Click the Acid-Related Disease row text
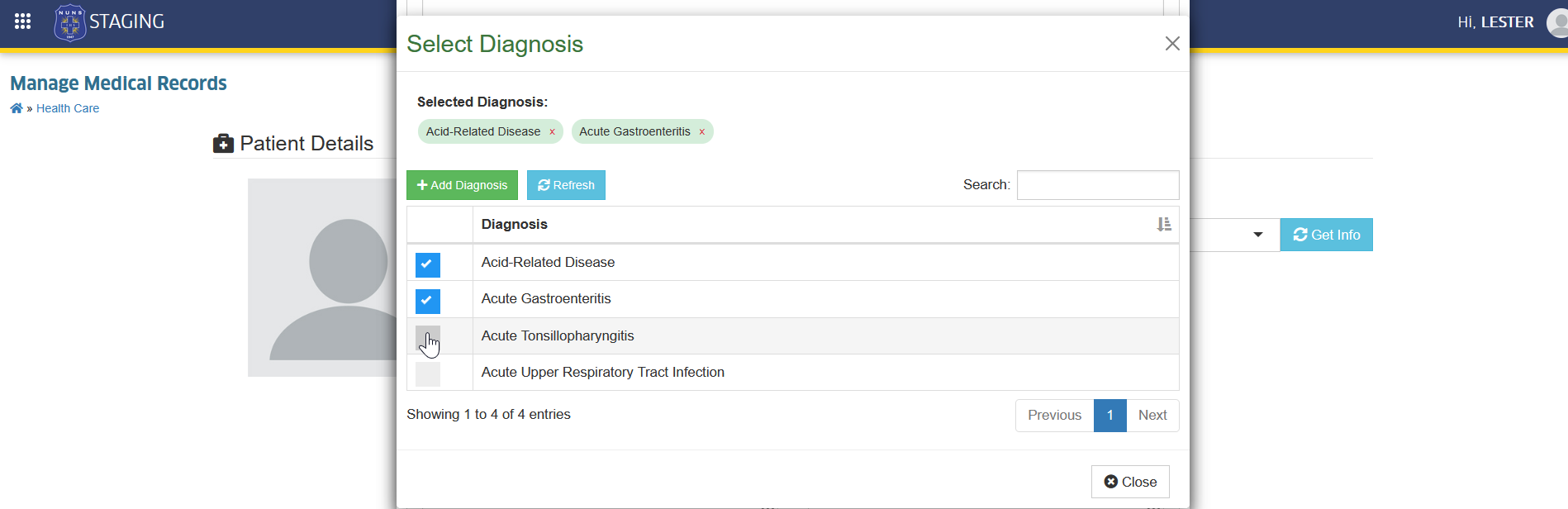This screenshot has width=1568, height=509. [x=548, y=262]
